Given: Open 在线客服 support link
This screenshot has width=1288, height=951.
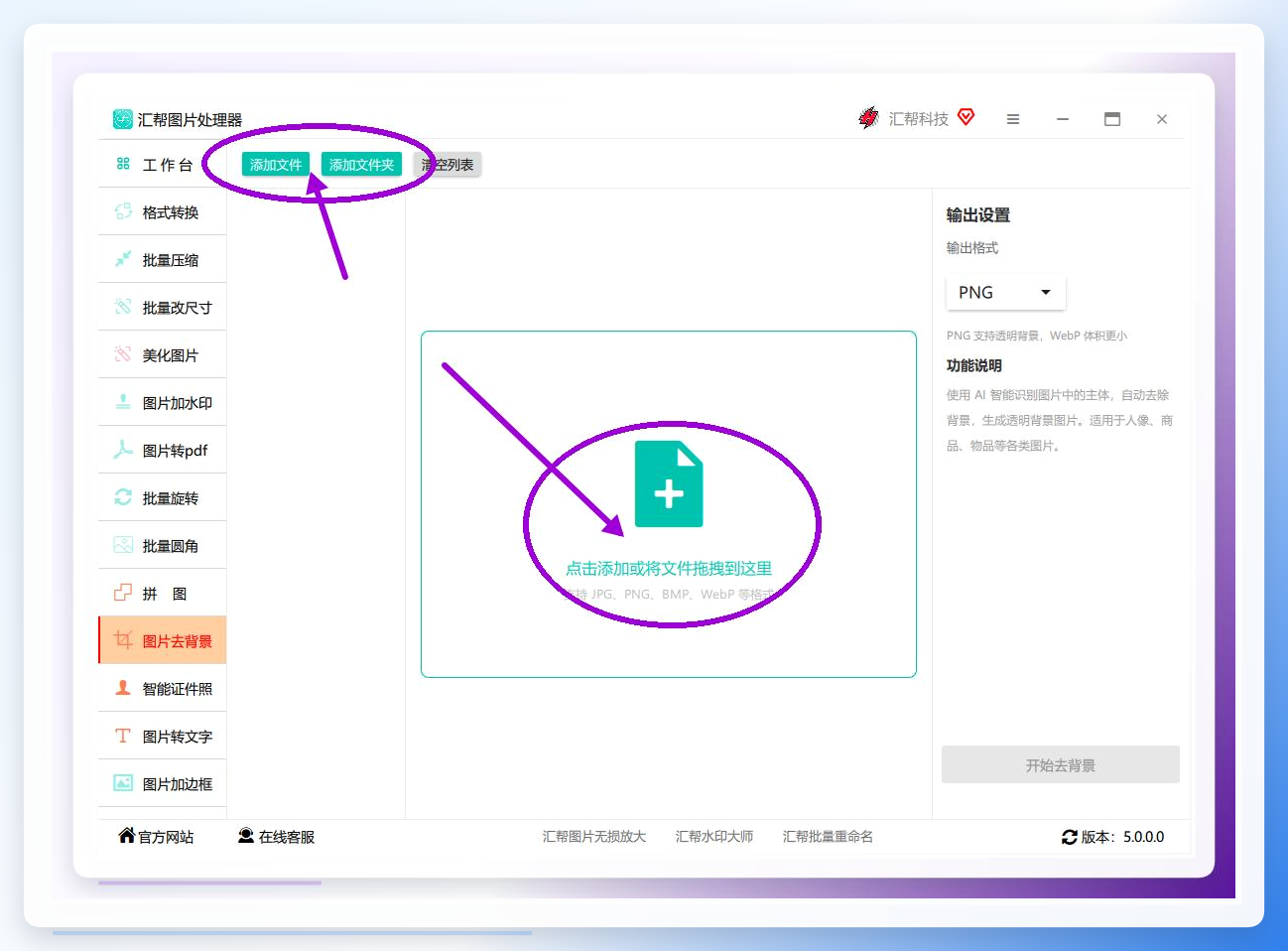Looking at the screenshot, I should [x=276, y=837].
